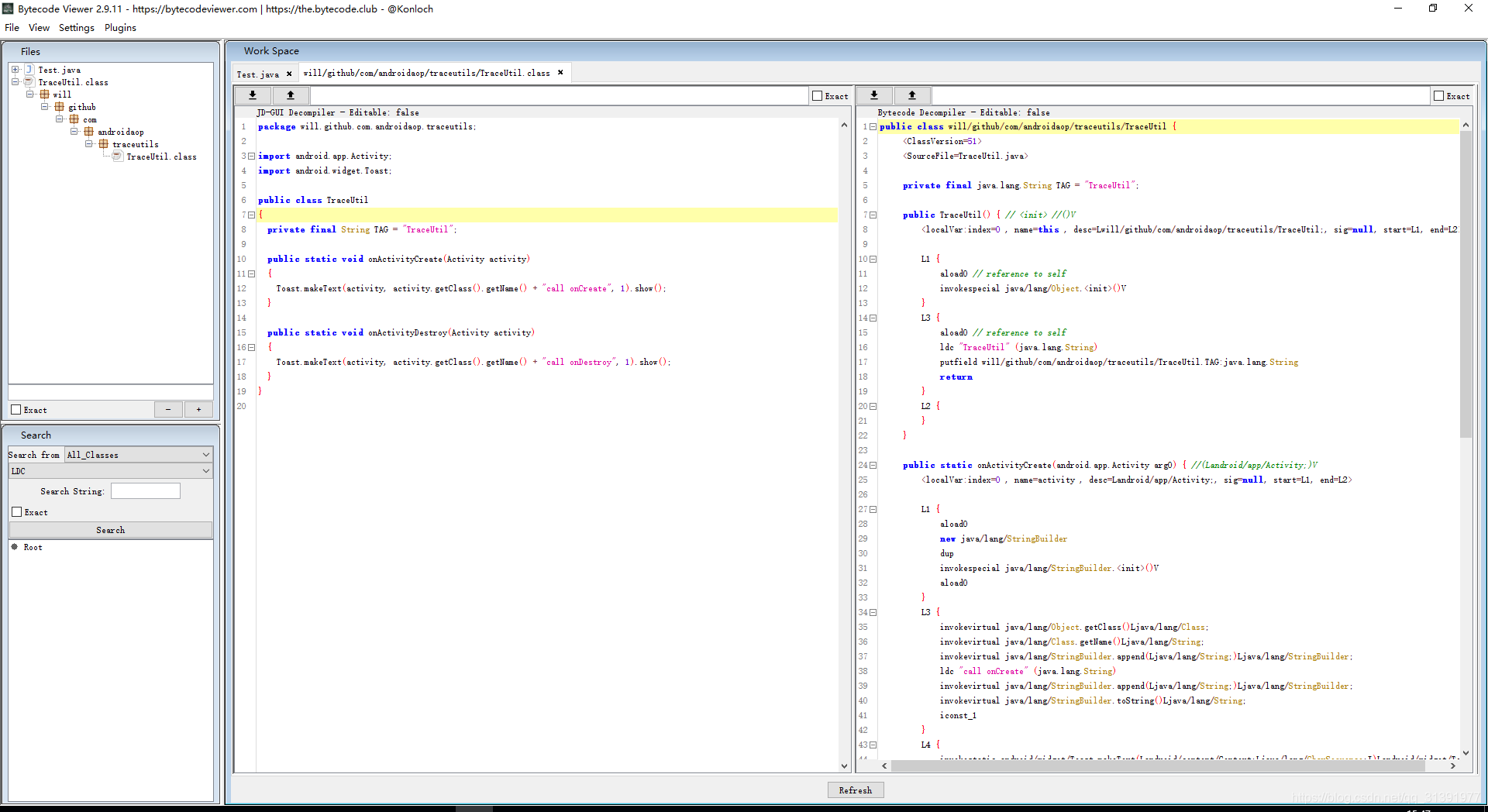1488x812 pixels.
Task: Click 'public class TraceUtil' line in JD-GUI
Action: click(x=313, y=200)
